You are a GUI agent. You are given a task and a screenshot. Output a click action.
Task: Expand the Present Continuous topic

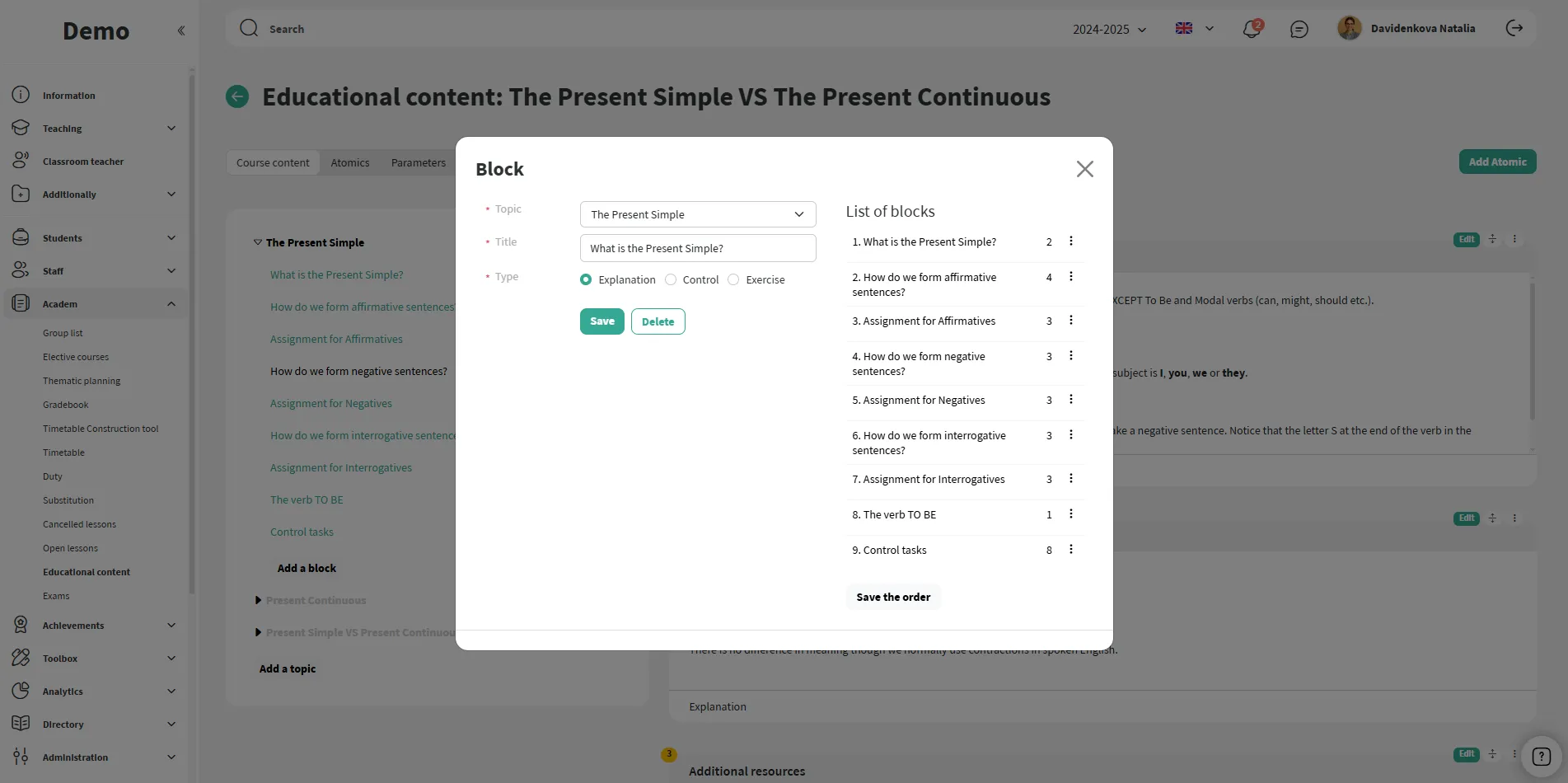pyautogui.click(x=258, y=601)
